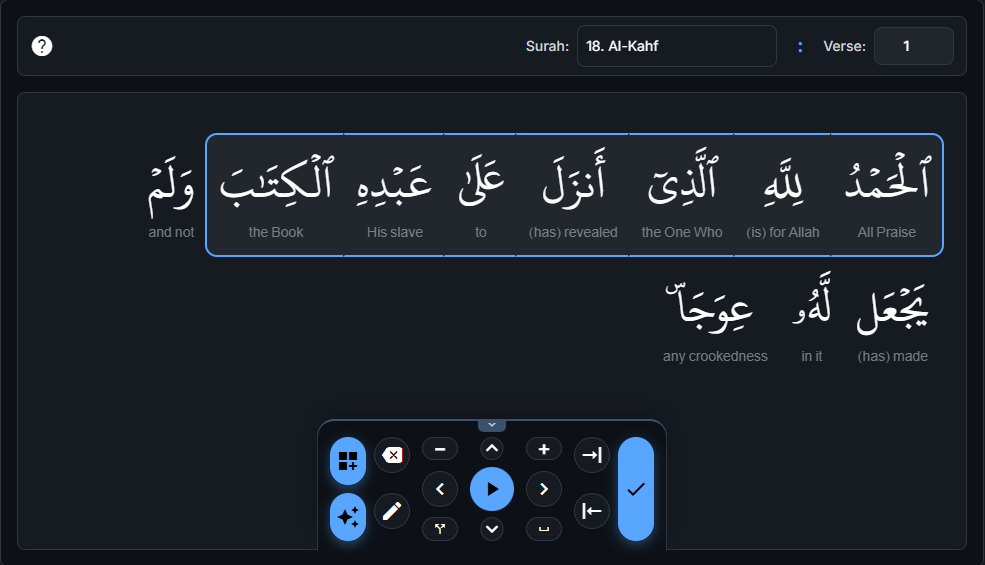Image resolution: width=985 pixels, height=565 pixels.
Task: Click the split/fork arrow button
Action: [440, 529]
